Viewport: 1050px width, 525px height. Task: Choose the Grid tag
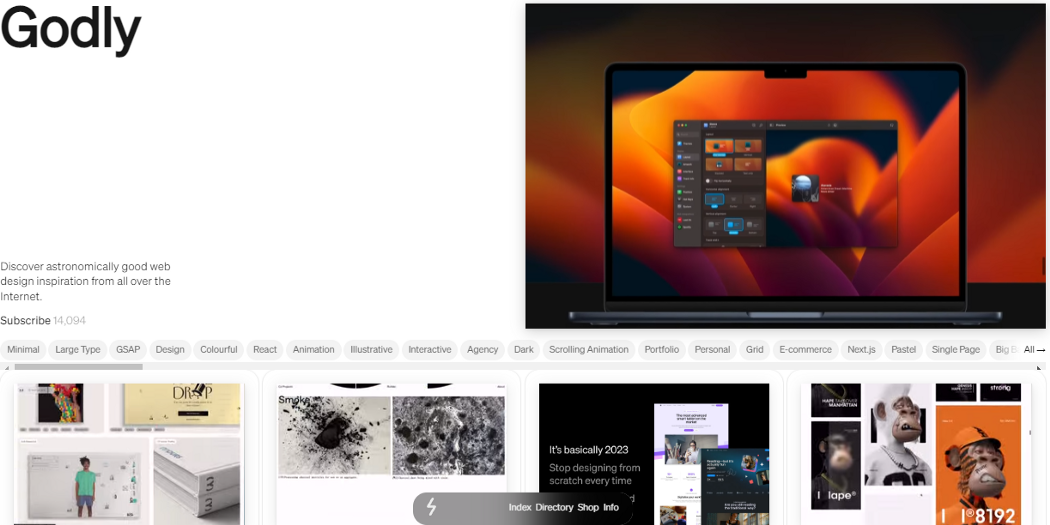(x=755, y=350)
